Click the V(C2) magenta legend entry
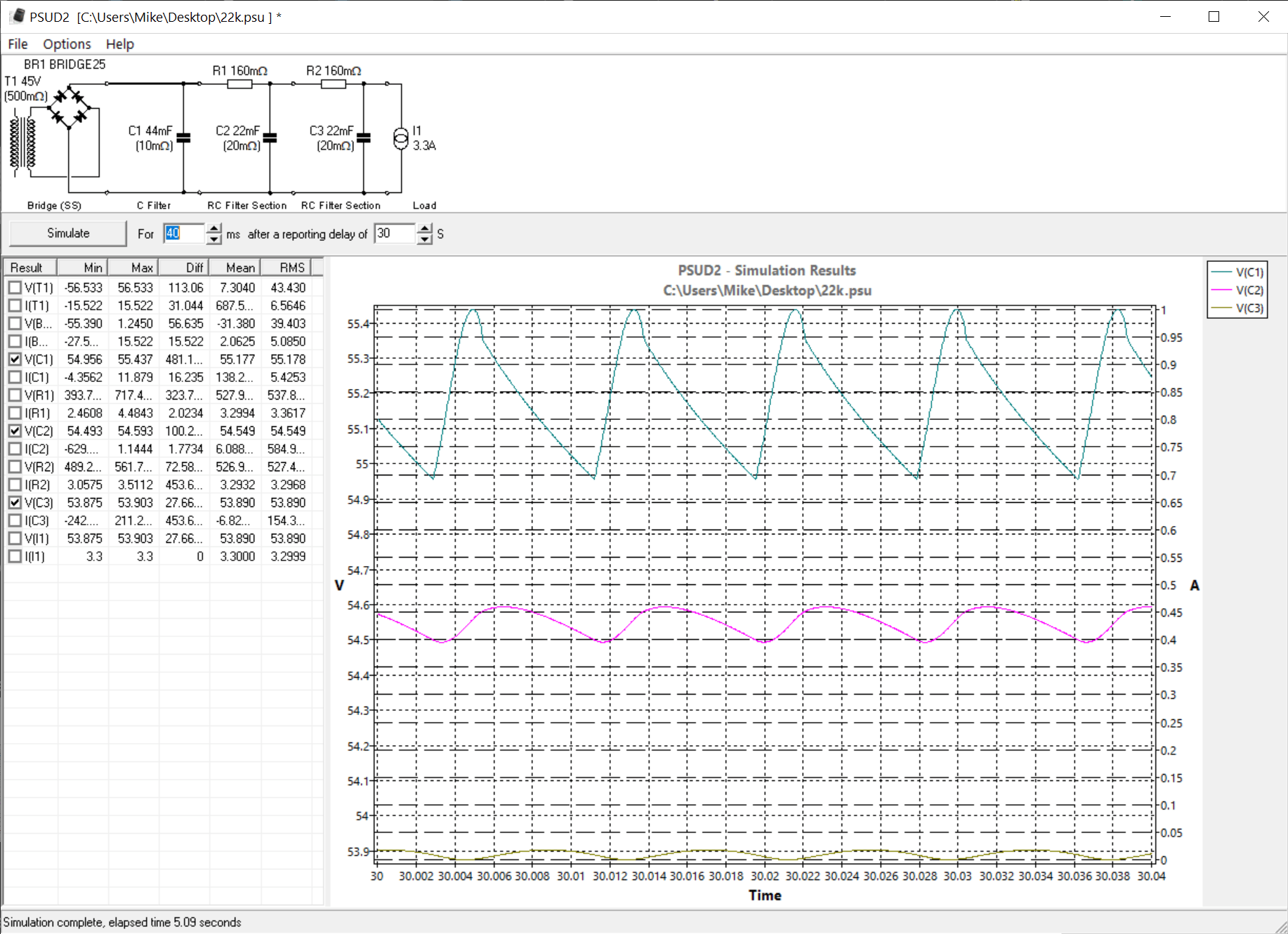The image size is (1288, 934). tap(1237, 291)
